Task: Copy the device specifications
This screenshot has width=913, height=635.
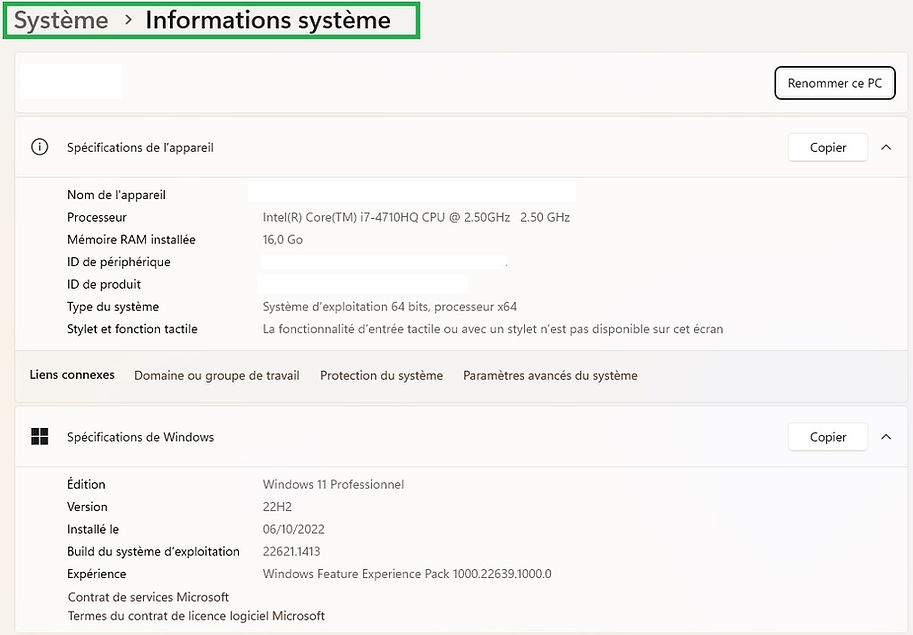Action: [827, 148]
